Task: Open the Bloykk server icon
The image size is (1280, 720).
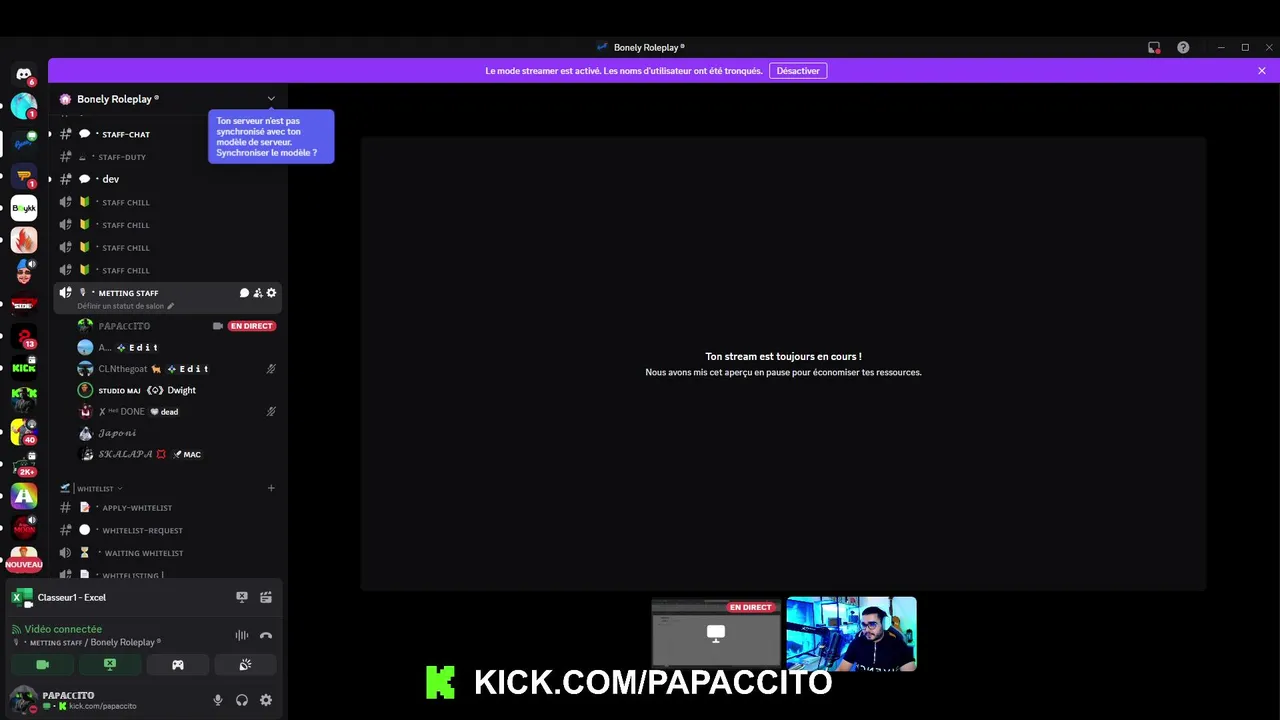Action: coord(24,208)
